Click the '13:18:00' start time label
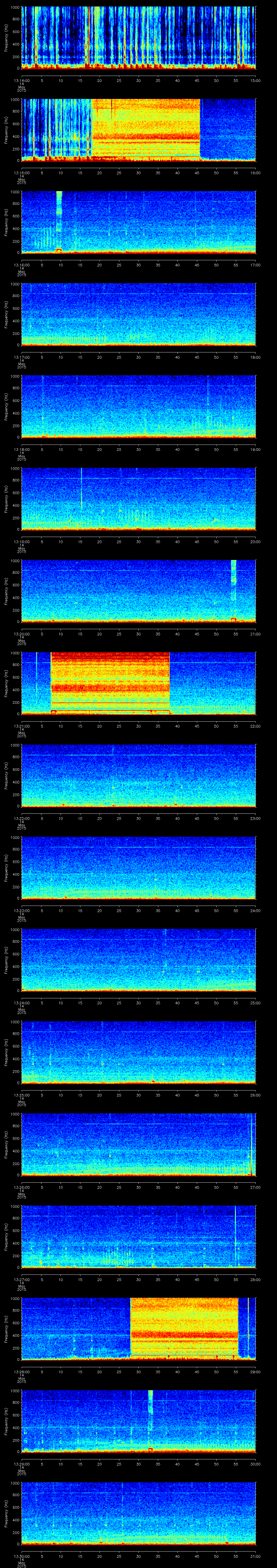 21,449
